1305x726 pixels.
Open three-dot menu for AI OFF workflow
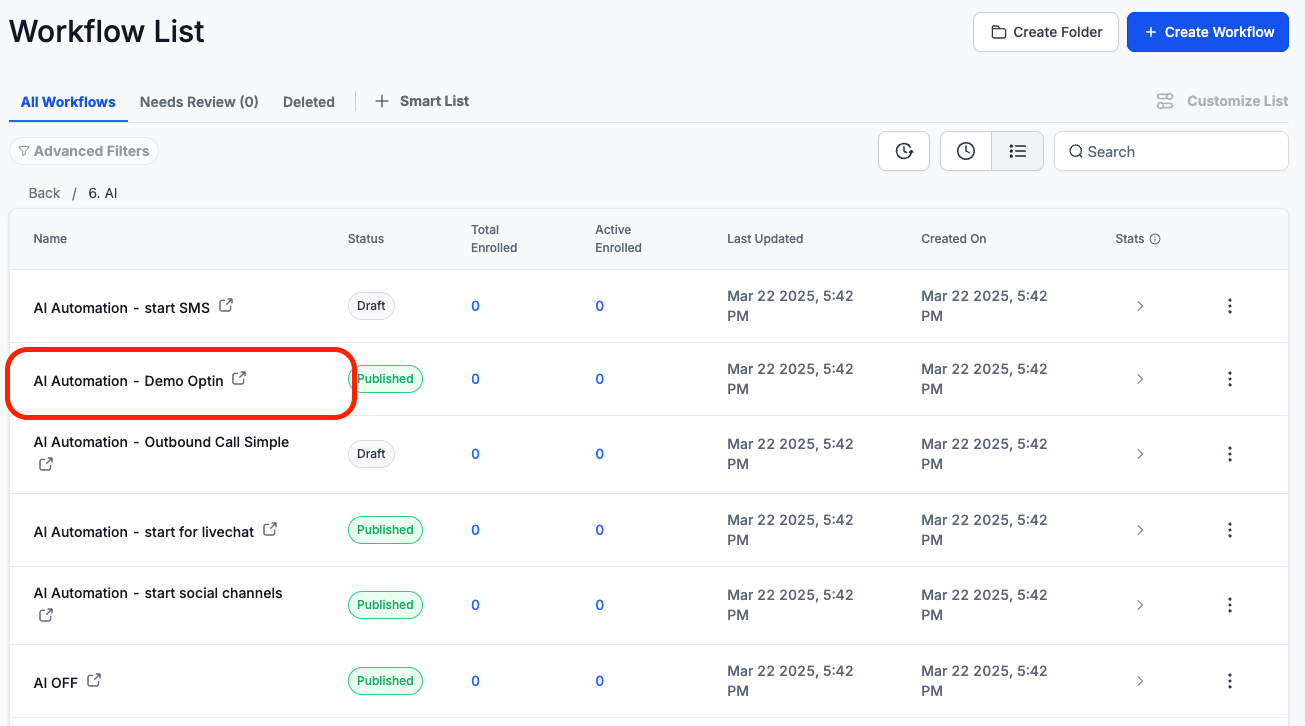pos(1230,681)
